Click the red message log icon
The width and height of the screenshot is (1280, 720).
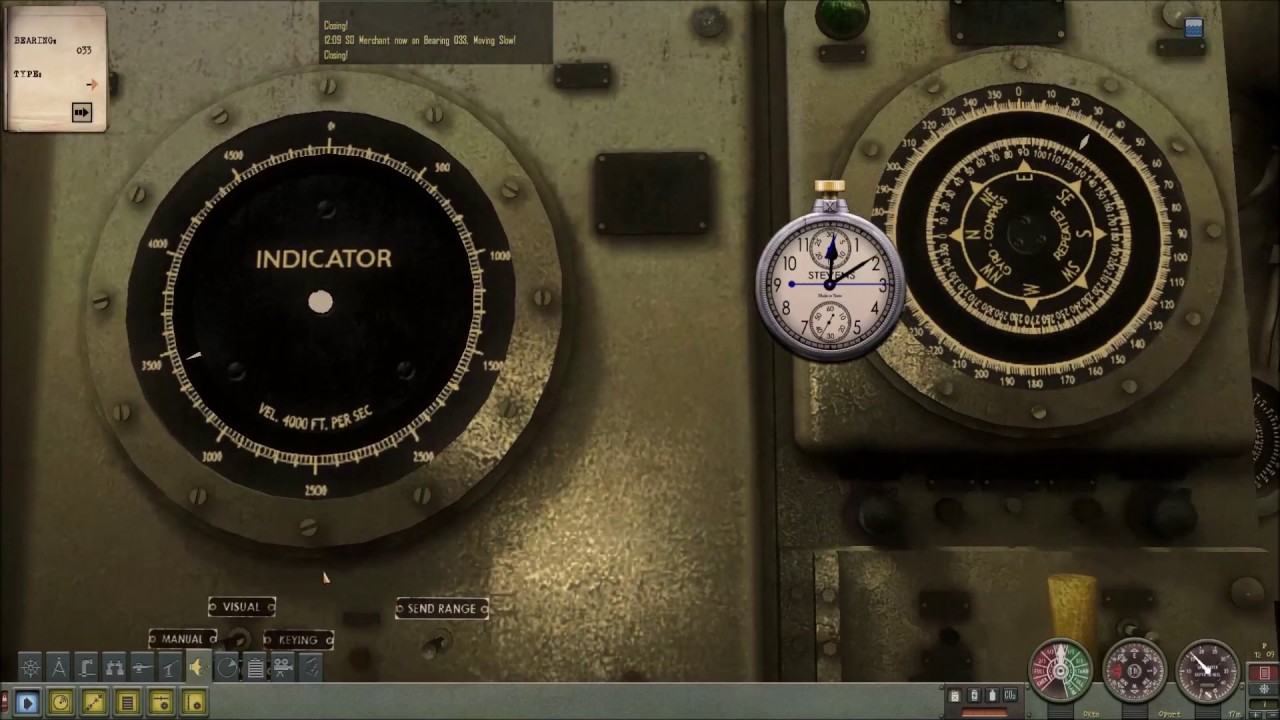click(x=1264, y=673)
